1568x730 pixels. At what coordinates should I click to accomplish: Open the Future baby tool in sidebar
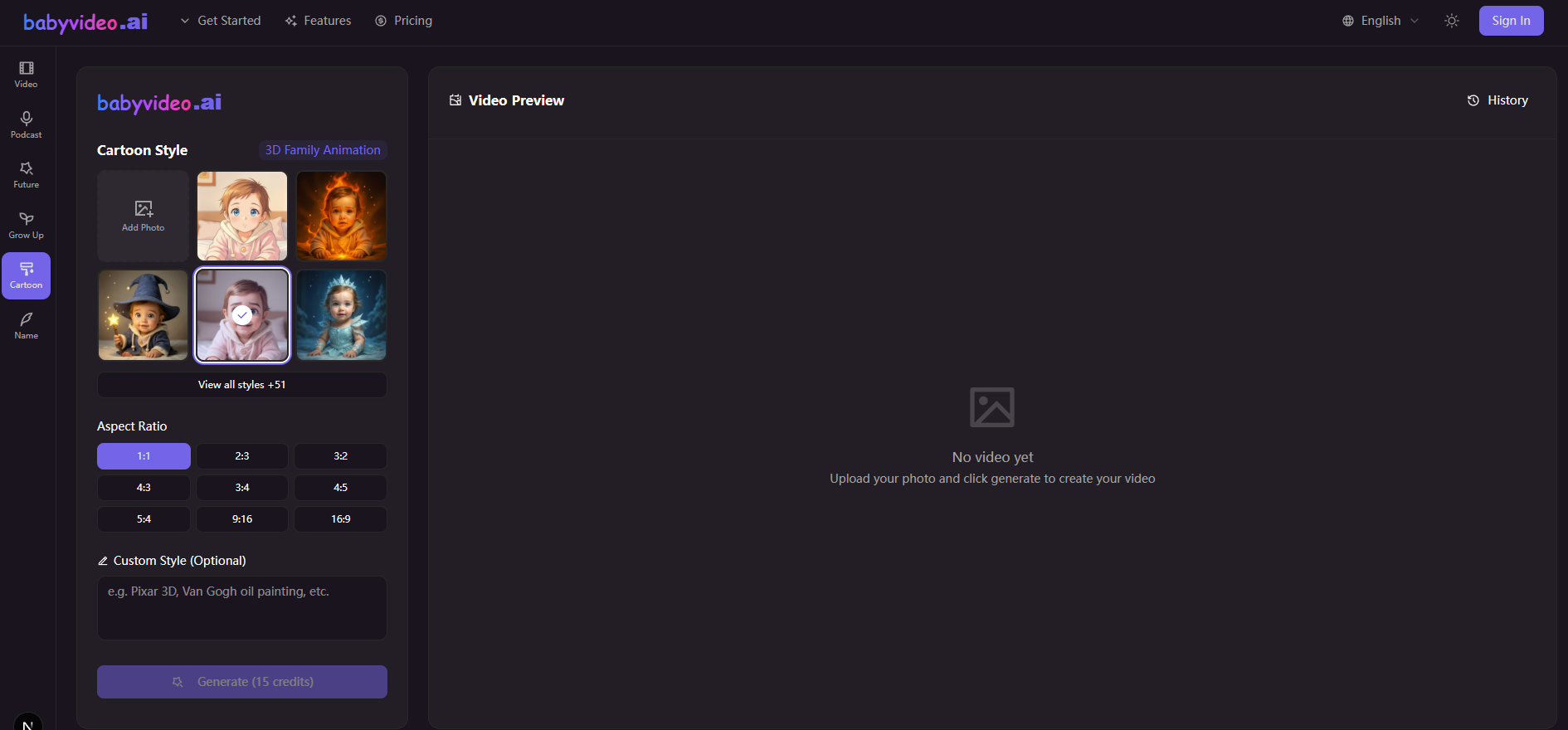pos(26,175)
